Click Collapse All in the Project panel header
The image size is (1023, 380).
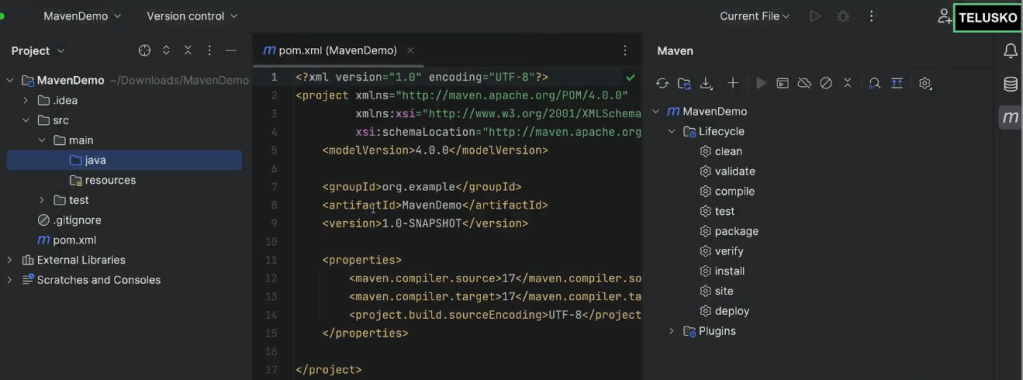click(188, 50)
